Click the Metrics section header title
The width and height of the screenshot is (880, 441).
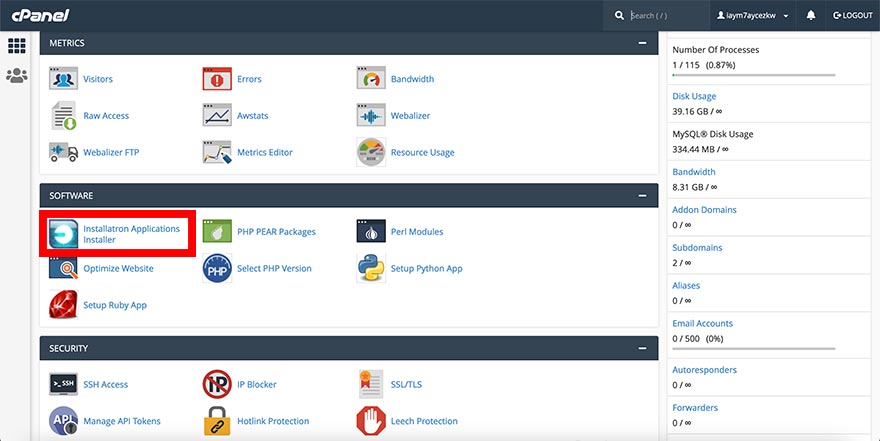coord(67,43)
